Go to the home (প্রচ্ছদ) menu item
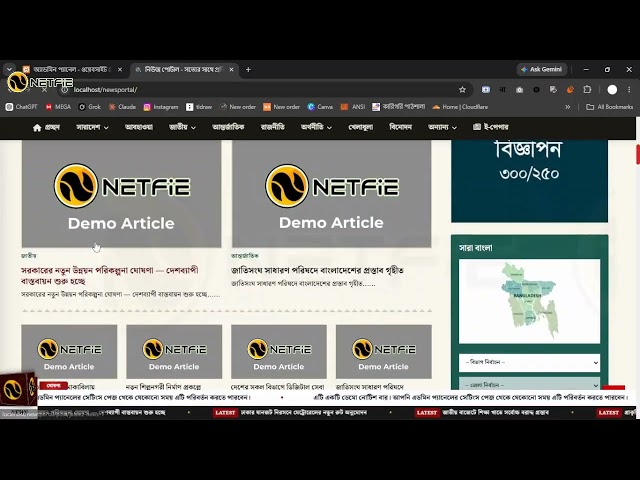The width and height of the screenshot is (640, 480). 46,127
